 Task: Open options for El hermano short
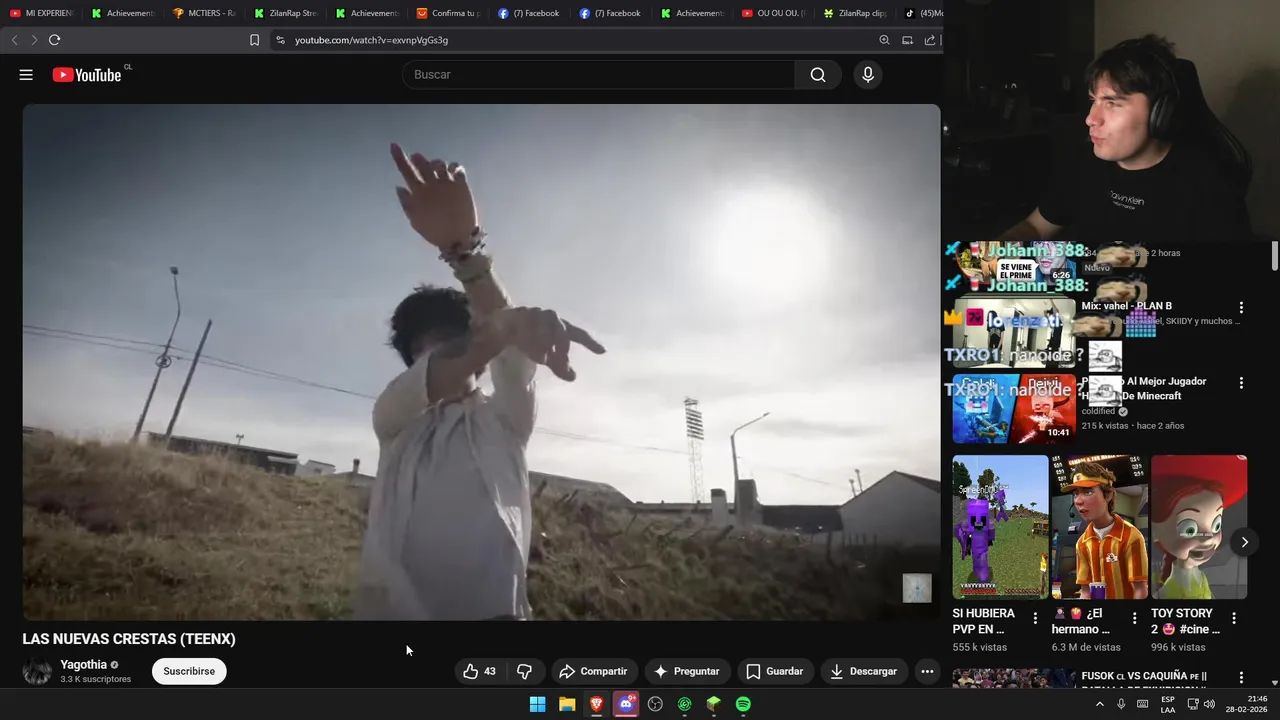click(x=1134, y=619)
